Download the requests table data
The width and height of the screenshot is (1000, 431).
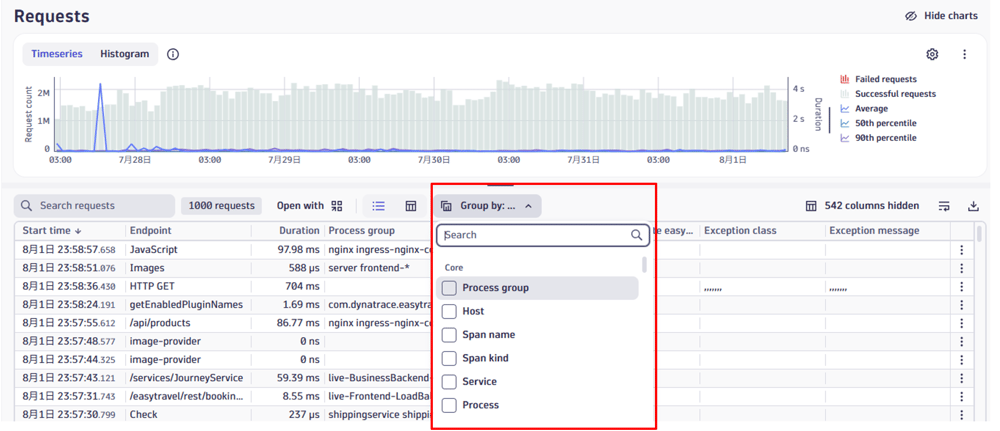click(x=973, y=206)
